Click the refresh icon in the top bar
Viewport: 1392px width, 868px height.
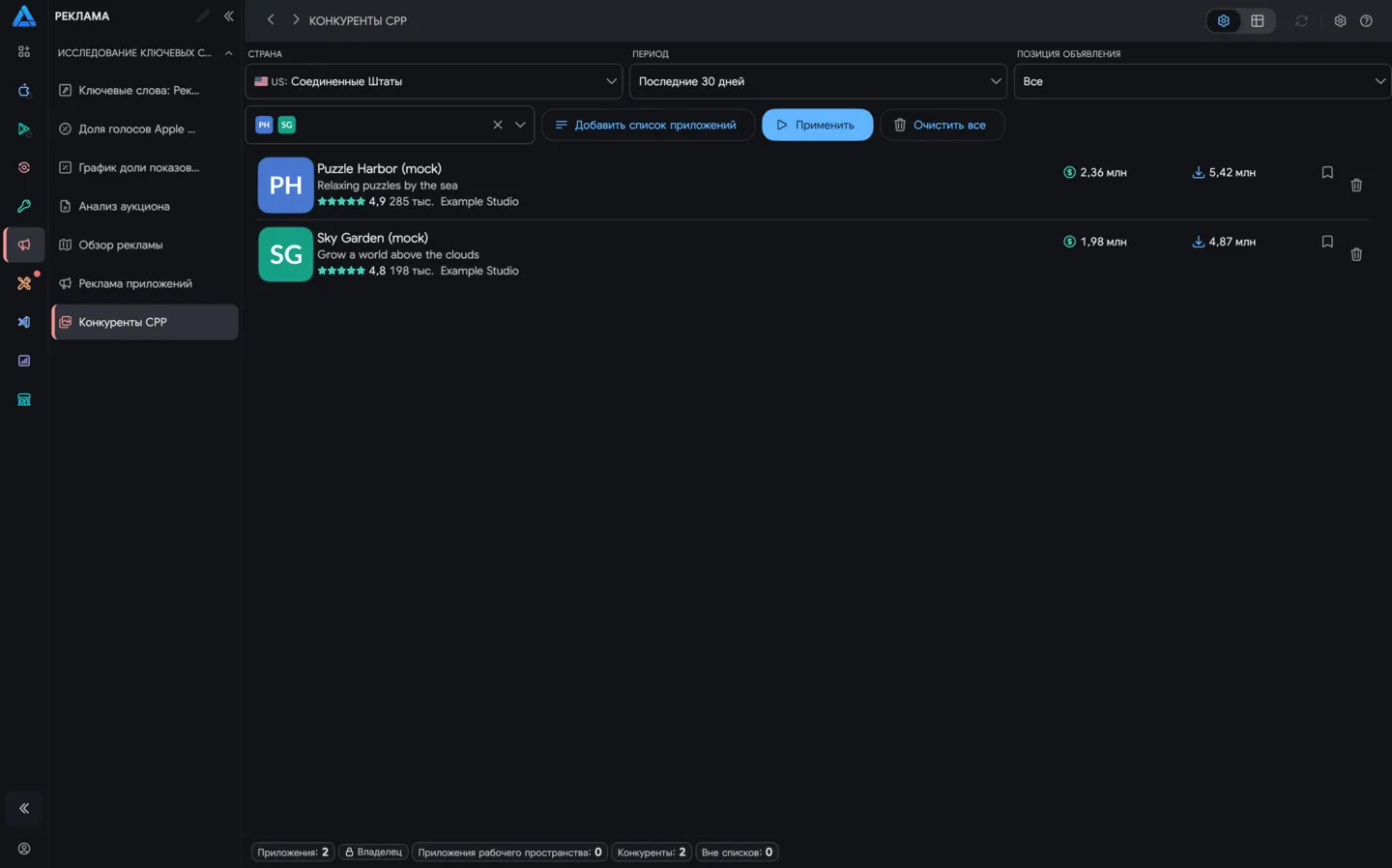click(x=1302, y=20)
